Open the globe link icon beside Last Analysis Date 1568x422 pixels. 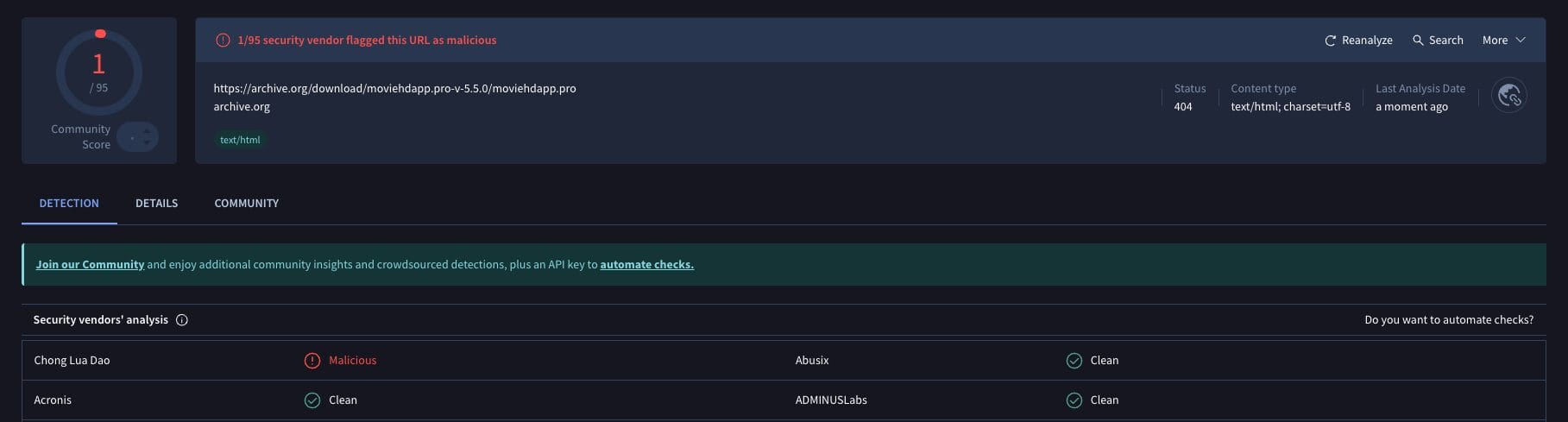pos(1509,96)
